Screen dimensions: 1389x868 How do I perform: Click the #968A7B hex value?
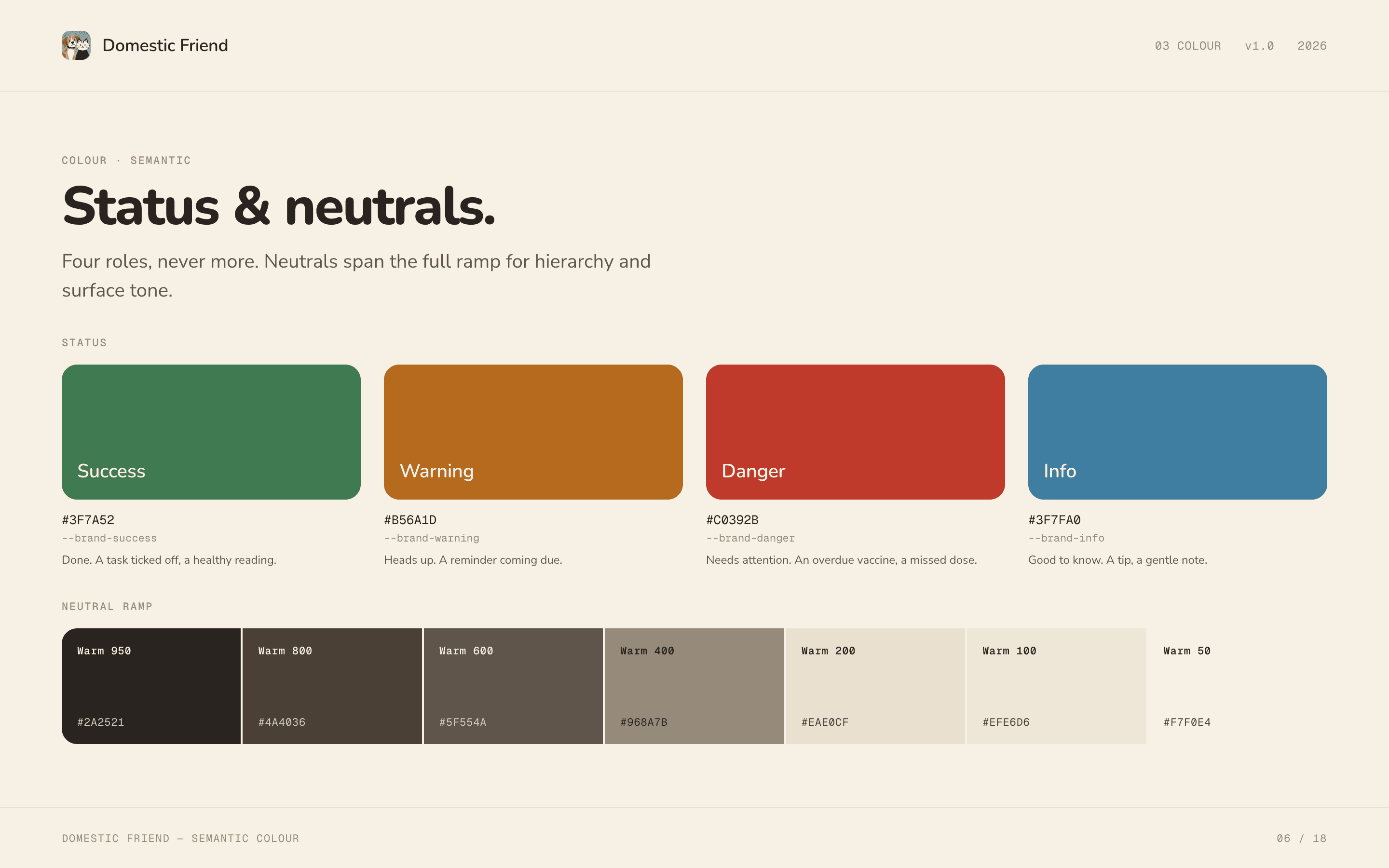tap(644, 722)
